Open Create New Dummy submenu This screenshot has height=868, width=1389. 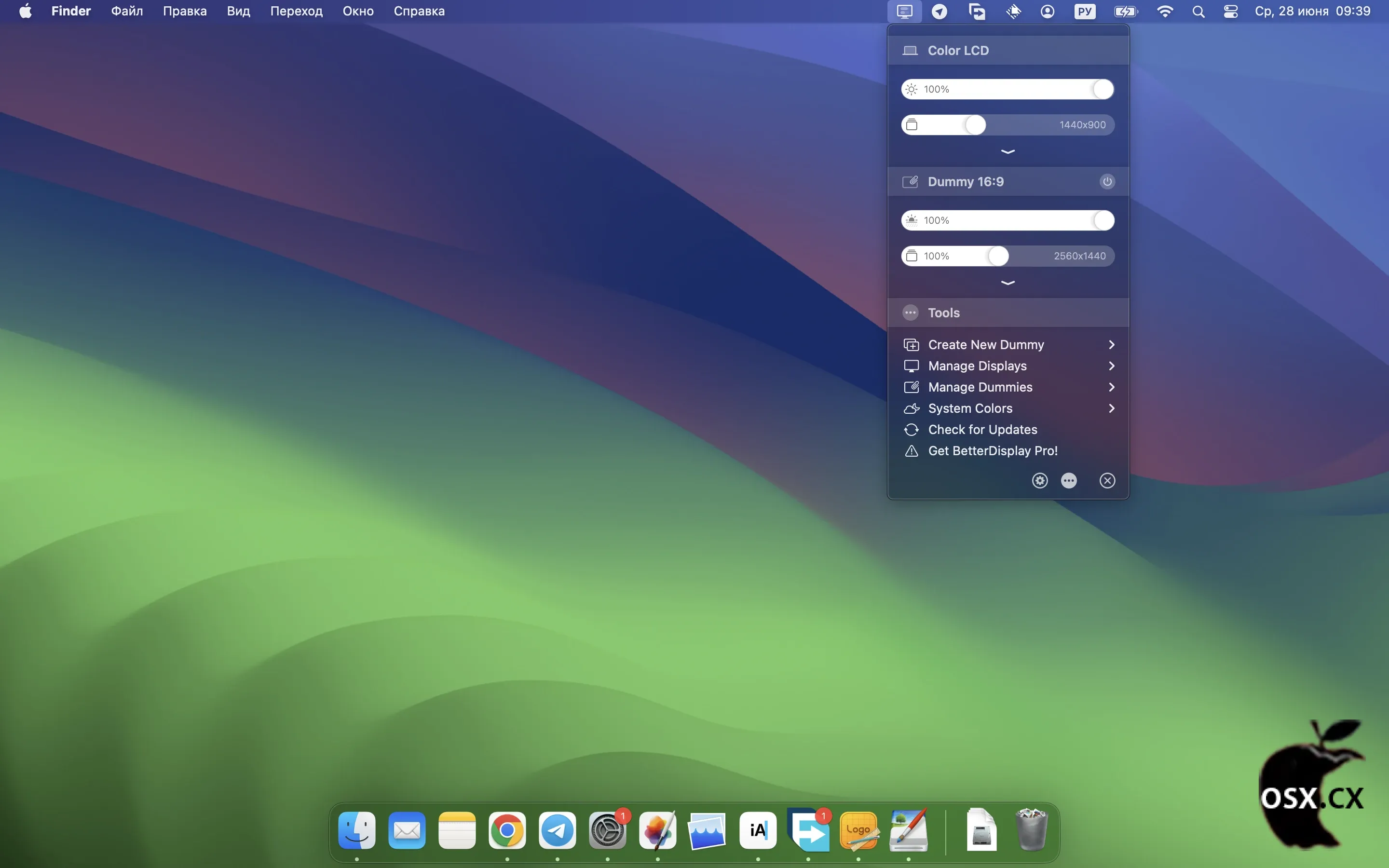click(x=1008, y=344)
